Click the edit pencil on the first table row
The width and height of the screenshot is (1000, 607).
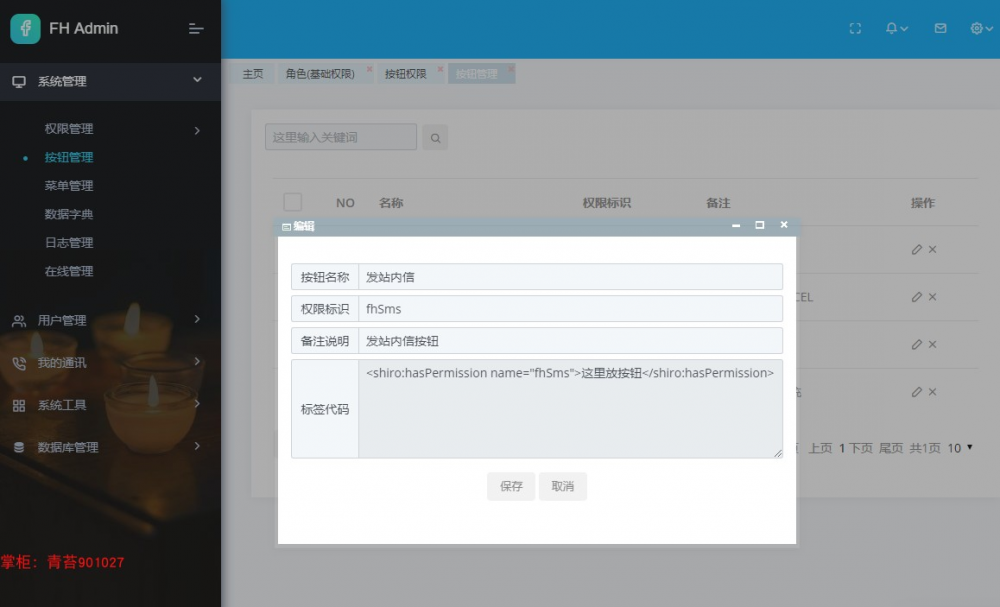[917, 249]
